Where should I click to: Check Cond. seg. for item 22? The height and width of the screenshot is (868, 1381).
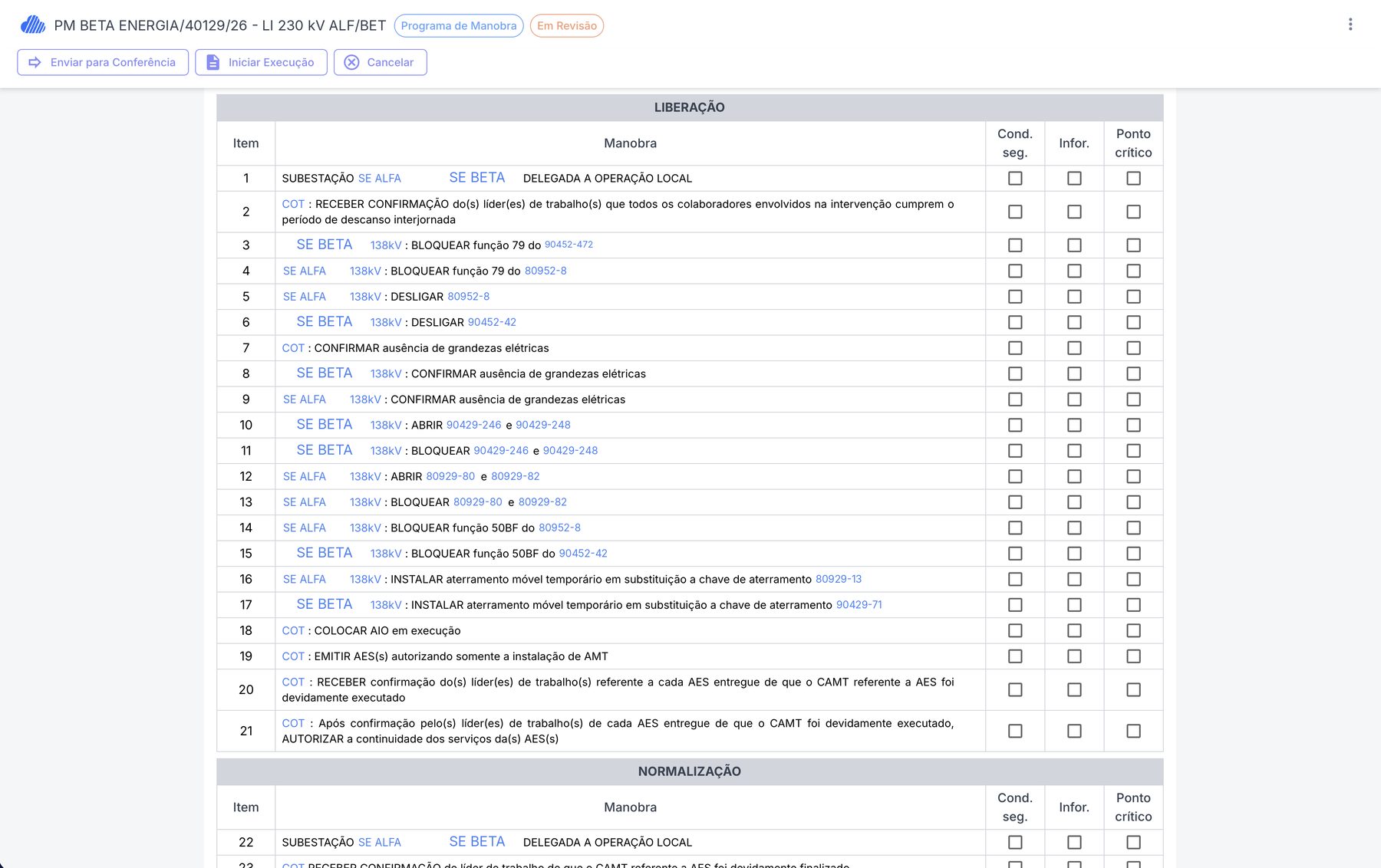click(1015, 842)
